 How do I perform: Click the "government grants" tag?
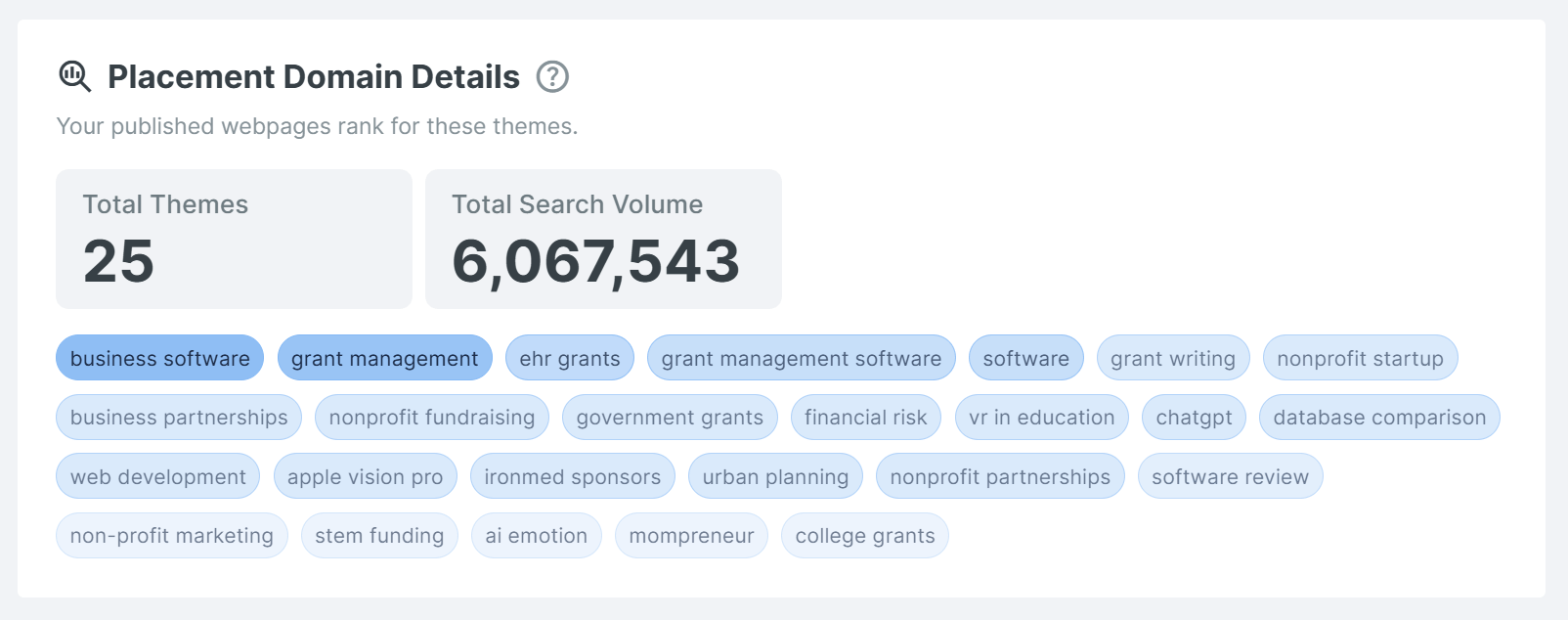pyautogui.click(x=670, y=418)
